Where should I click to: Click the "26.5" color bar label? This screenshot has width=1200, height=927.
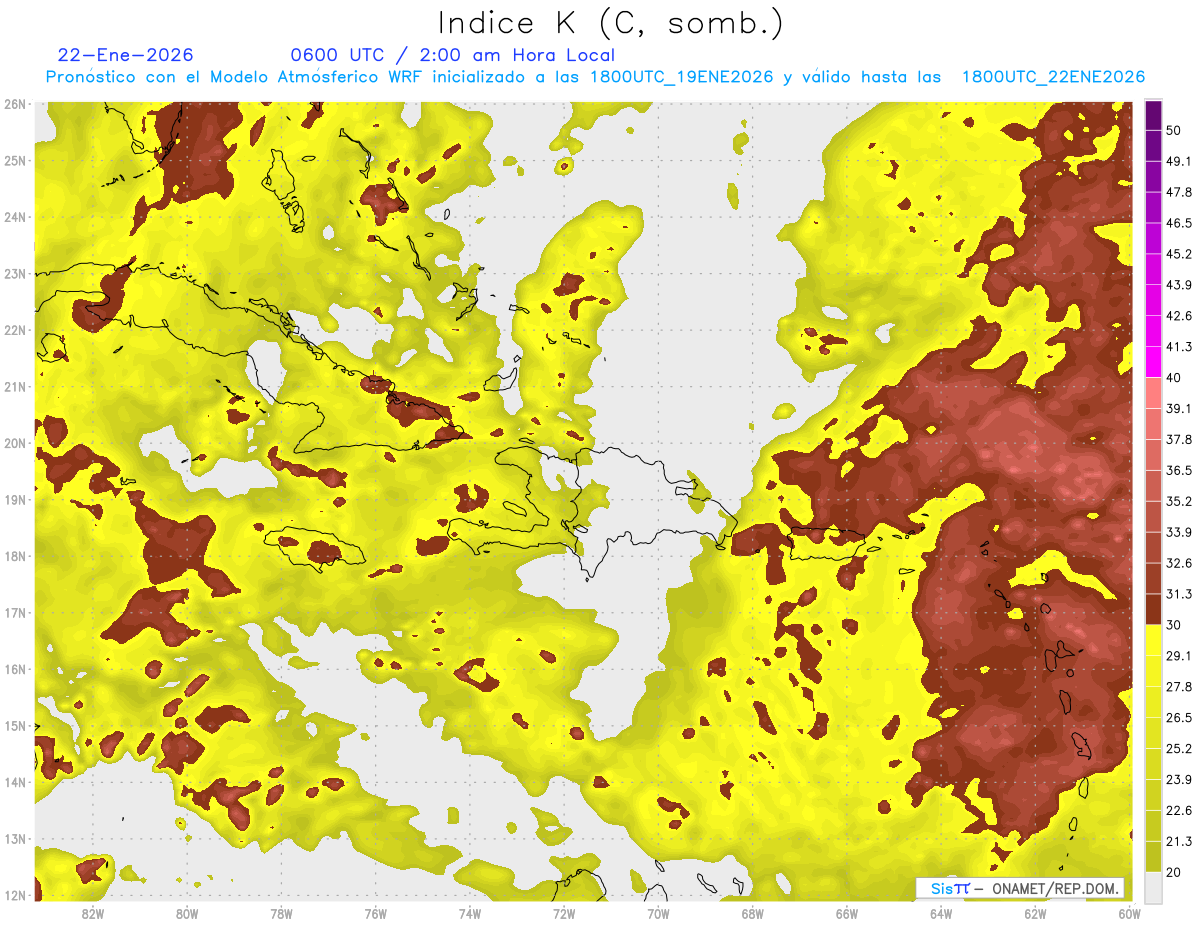pyautogui.click(x=1179, y=718)
